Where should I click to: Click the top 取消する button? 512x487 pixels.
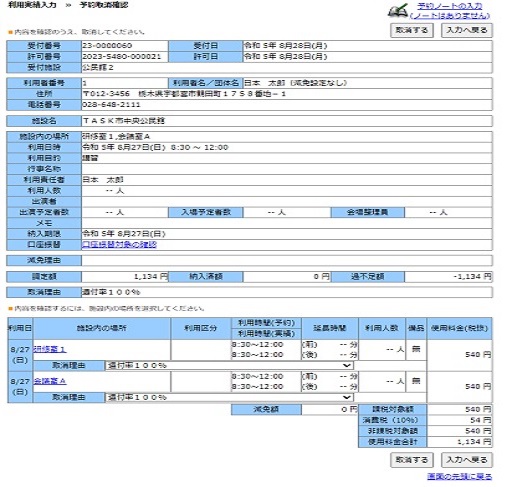pos(412,30)
